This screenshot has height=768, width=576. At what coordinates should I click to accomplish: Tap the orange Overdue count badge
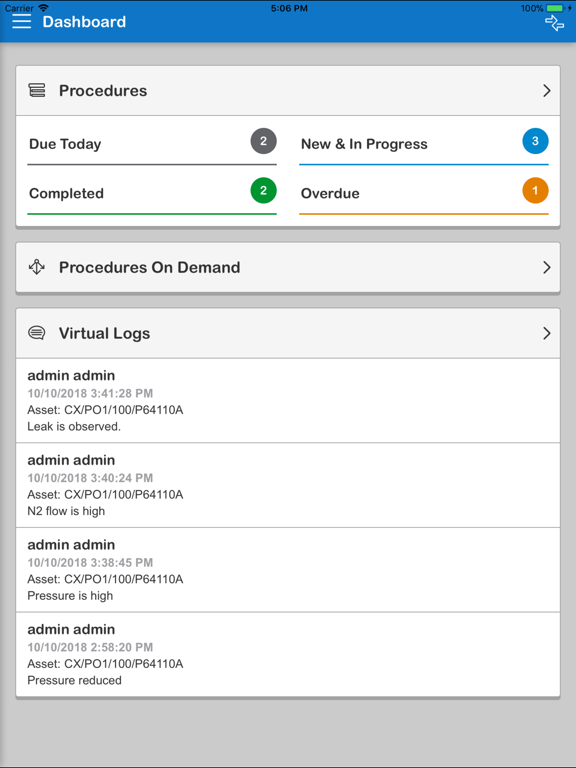(x=535, y=190)
